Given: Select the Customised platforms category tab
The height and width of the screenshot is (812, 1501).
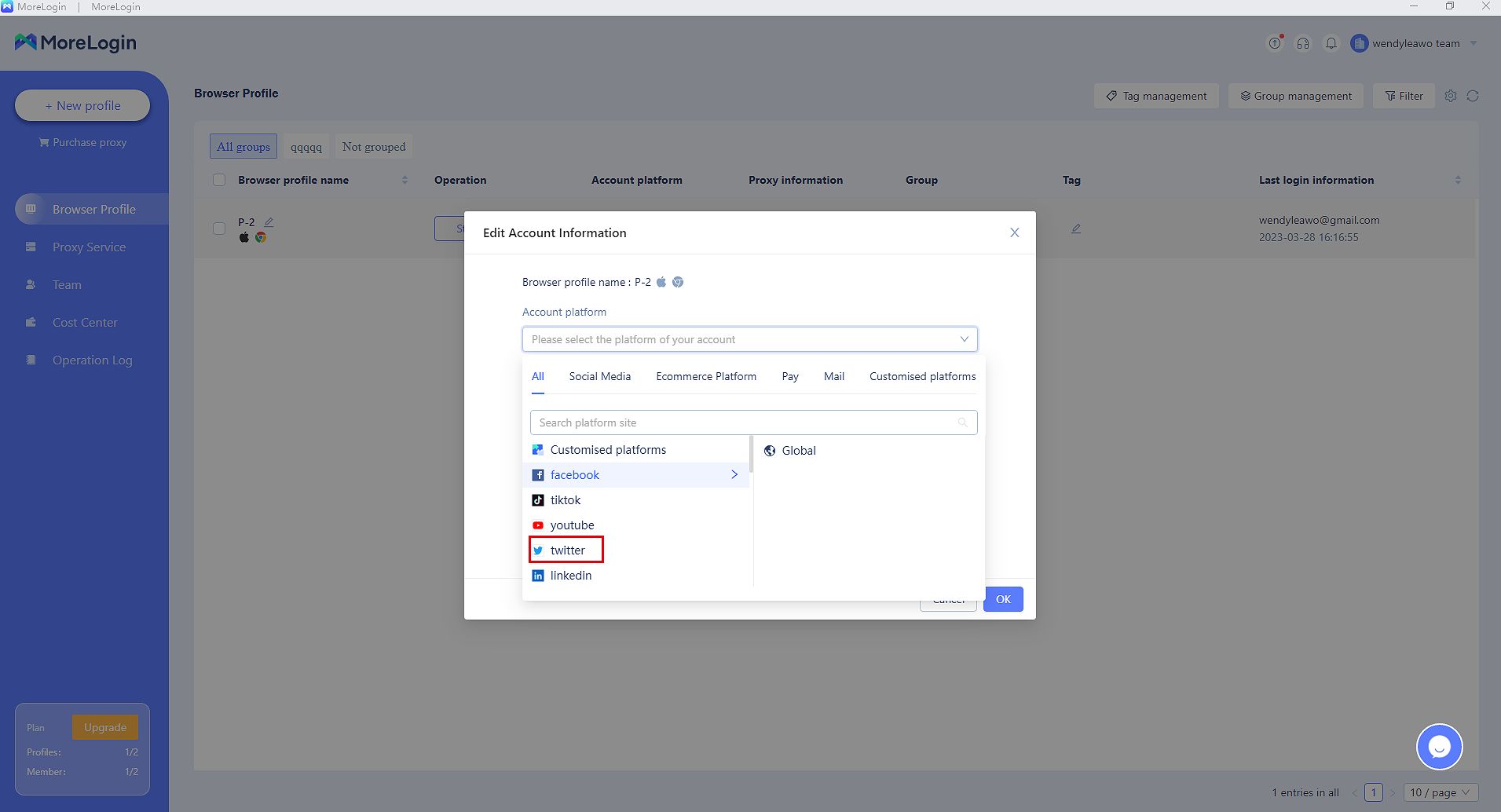Looking at the screenshot, I should (923, 376).
